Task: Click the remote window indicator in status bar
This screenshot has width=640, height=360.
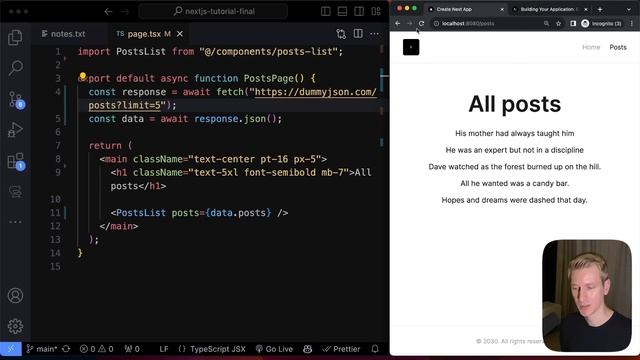Action: click(x=11, y=349)
